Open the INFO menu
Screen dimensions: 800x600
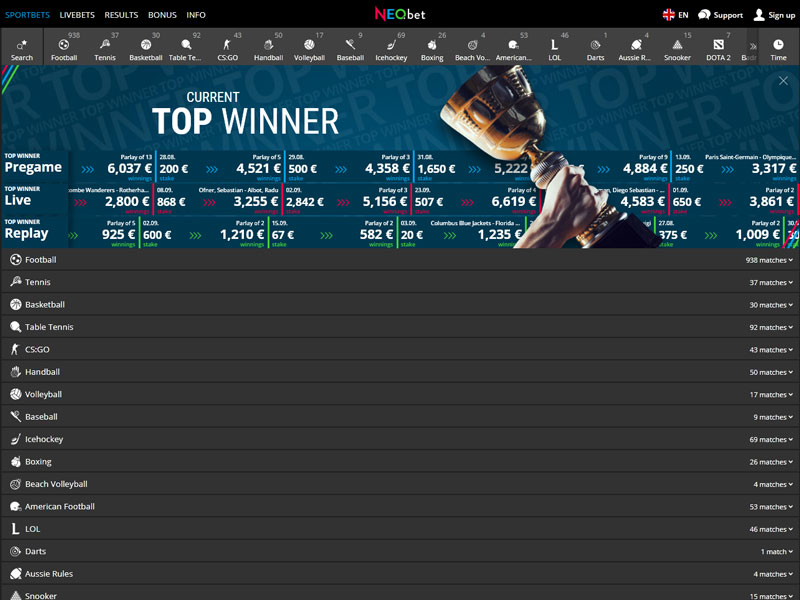[196, 15]
